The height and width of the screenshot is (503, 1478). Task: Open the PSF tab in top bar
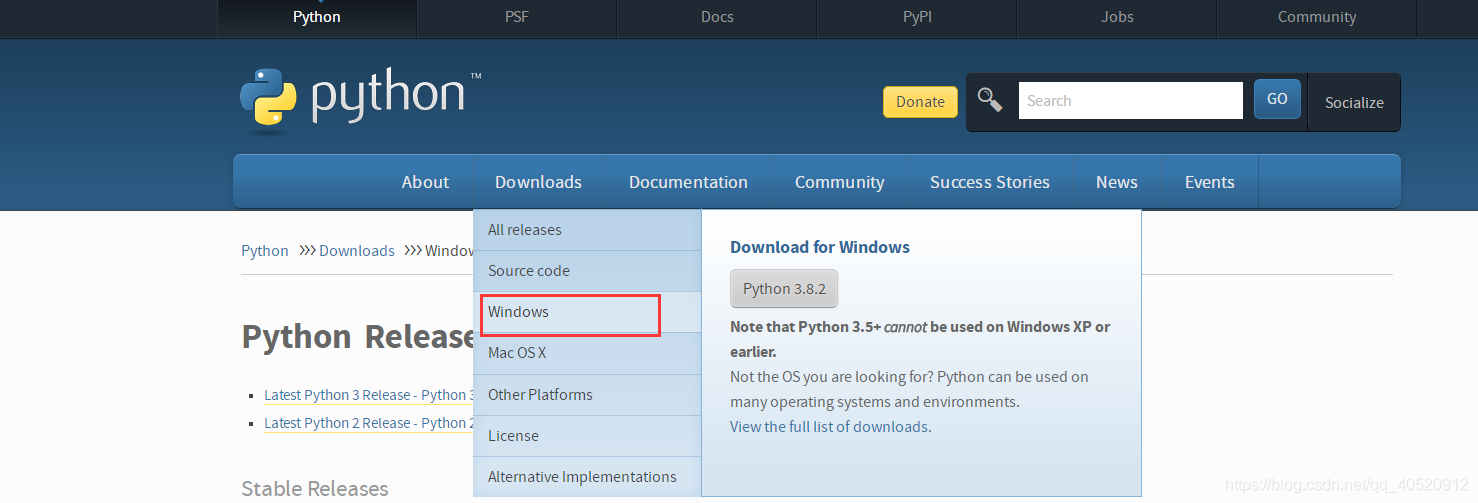517,17
